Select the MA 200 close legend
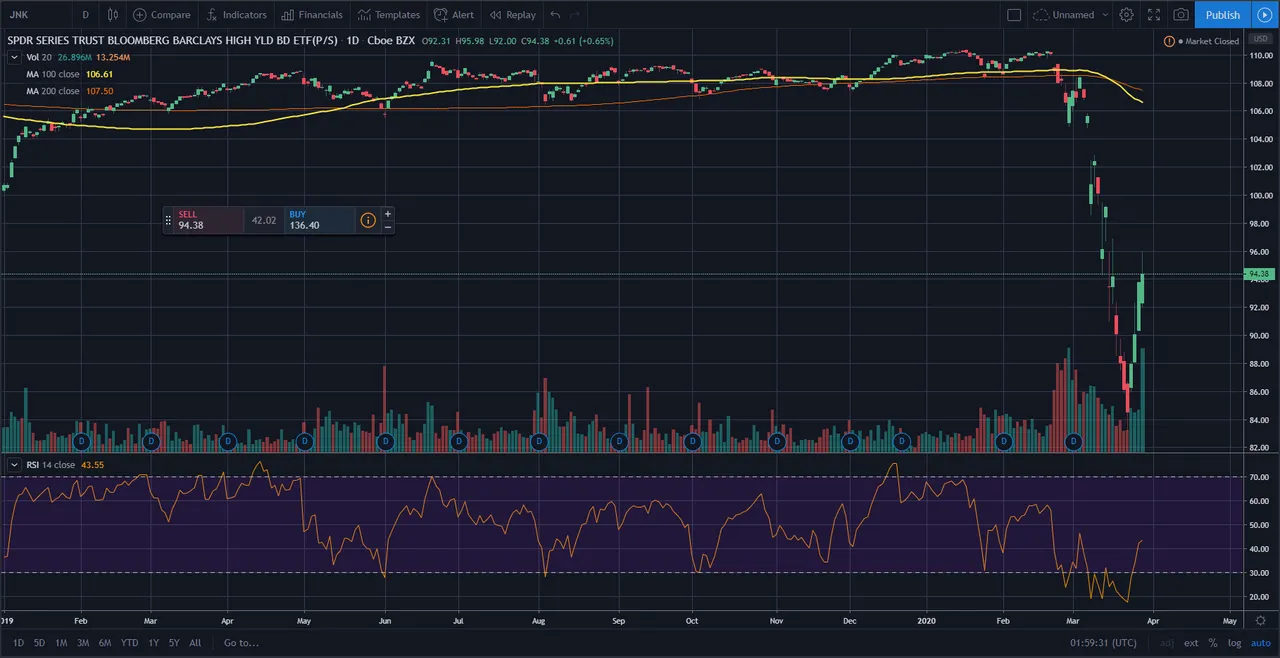Screen dimensions: 1280x658 [x=53, y=91]
